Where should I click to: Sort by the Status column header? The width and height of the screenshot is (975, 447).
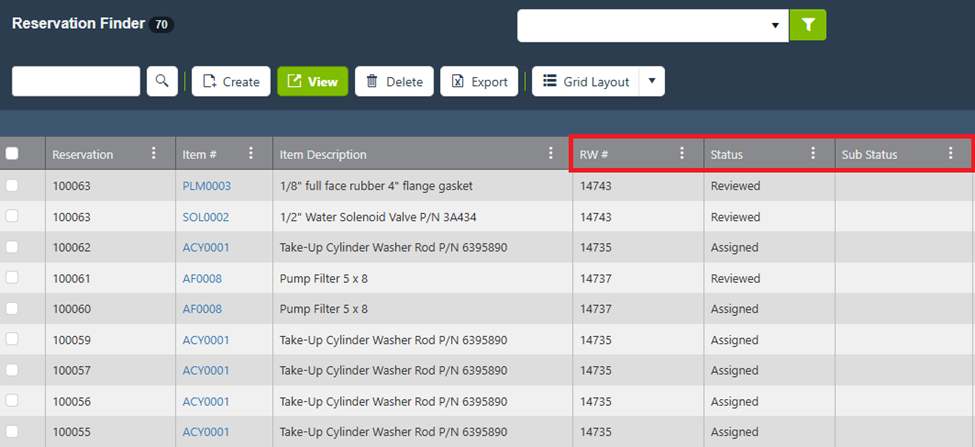click(726, 154)
